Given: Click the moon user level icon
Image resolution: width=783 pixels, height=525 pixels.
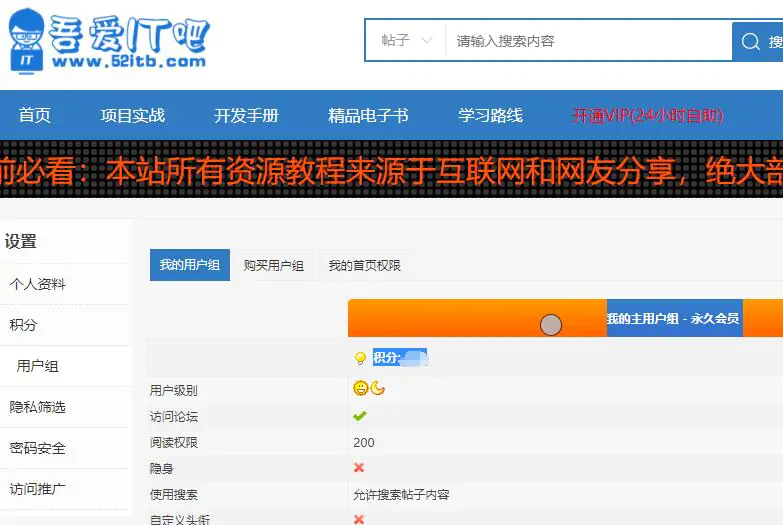Looking at the screenshot, I should pyautogui.click(x=378, y=388).
